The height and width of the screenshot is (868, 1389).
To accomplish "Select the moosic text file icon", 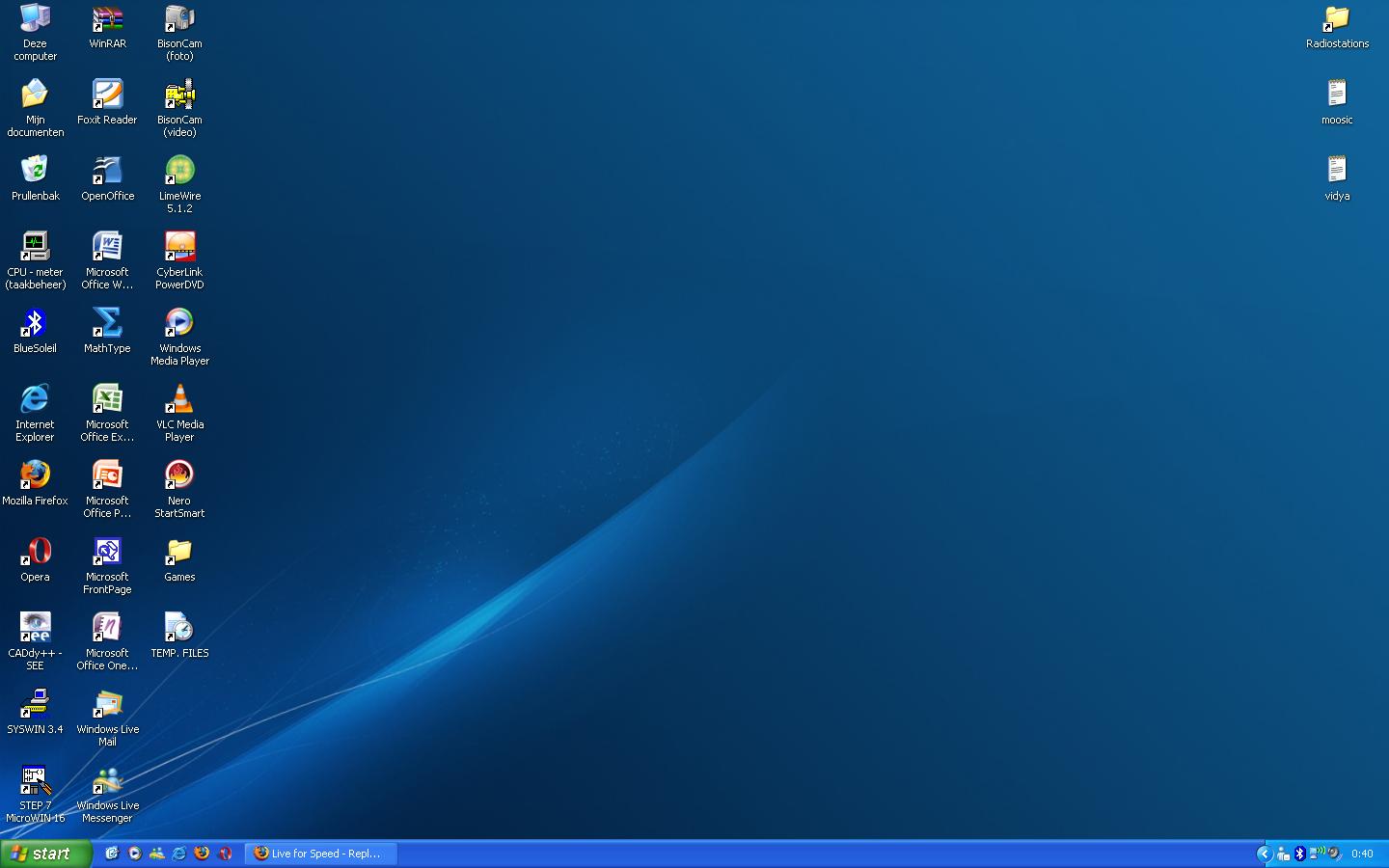I will (x=1337, y=102).
